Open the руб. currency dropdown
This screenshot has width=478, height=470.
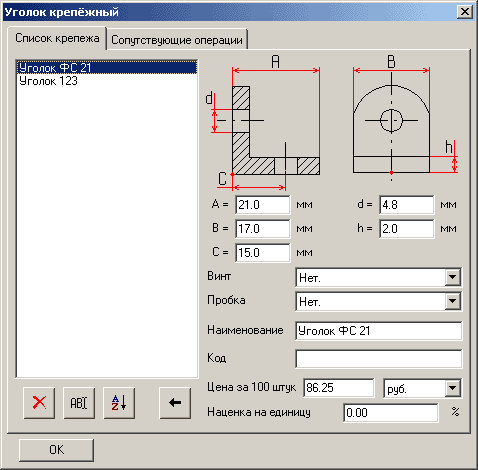(x=453, y=388)
